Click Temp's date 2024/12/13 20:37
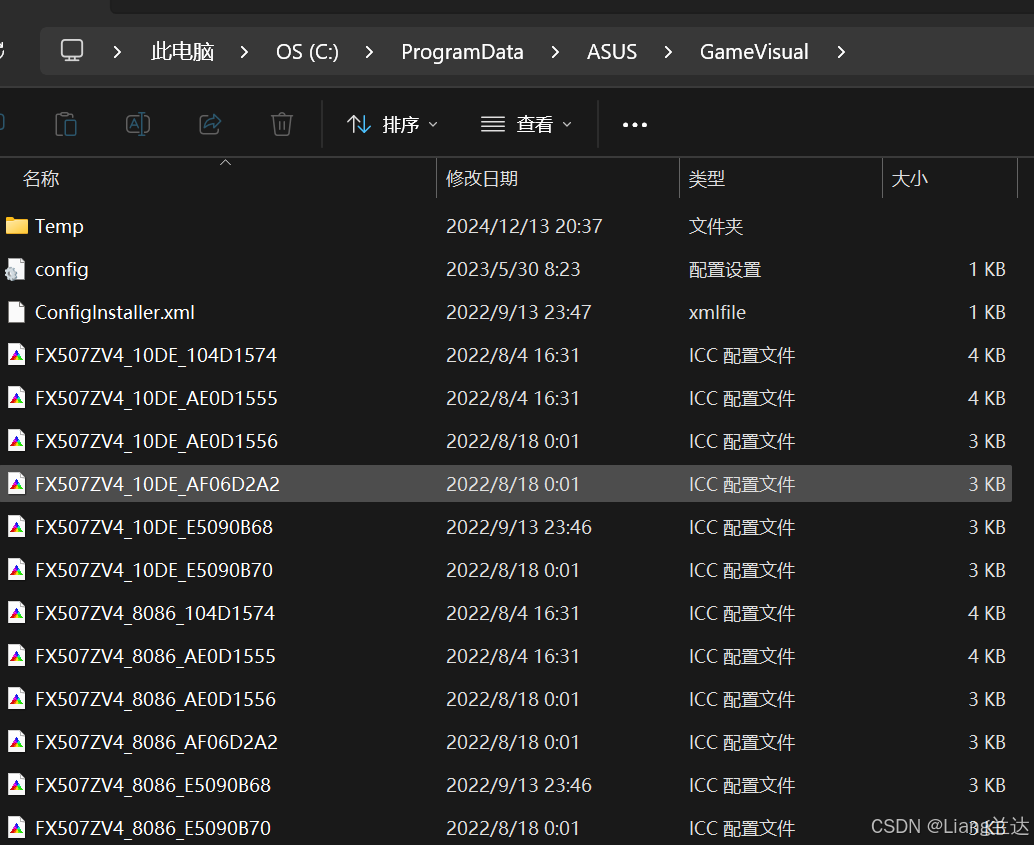Image resolution: width=1034 pixels, height=845 pixels. 524,226
